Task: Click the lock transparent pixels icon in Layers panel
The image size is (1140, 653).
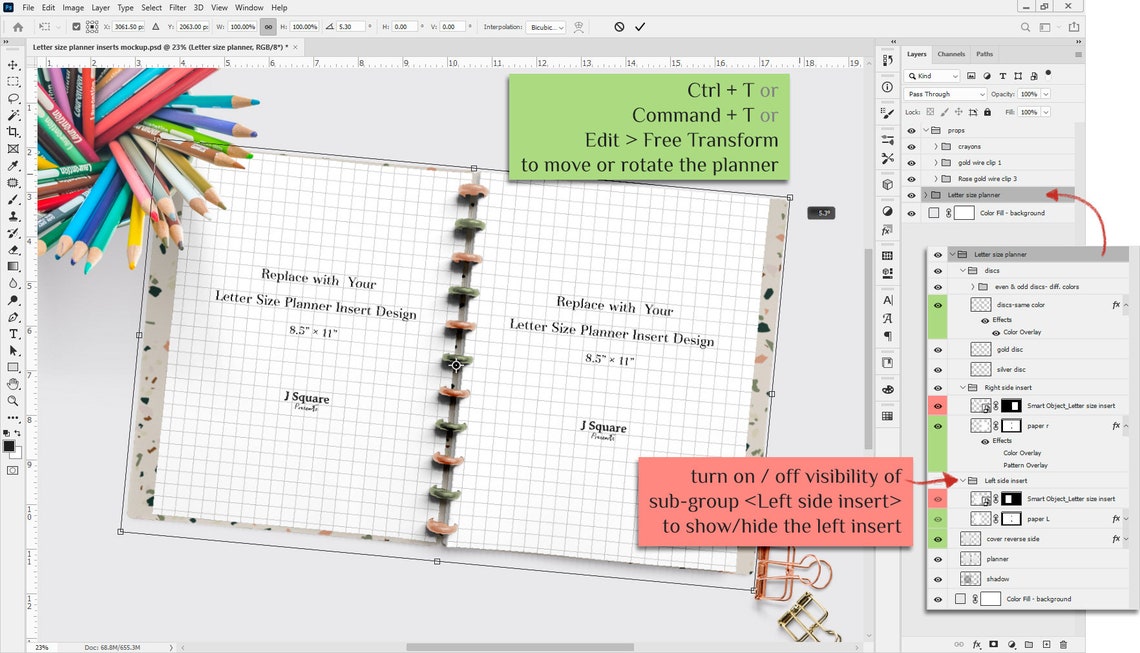Action: (930, 112)
